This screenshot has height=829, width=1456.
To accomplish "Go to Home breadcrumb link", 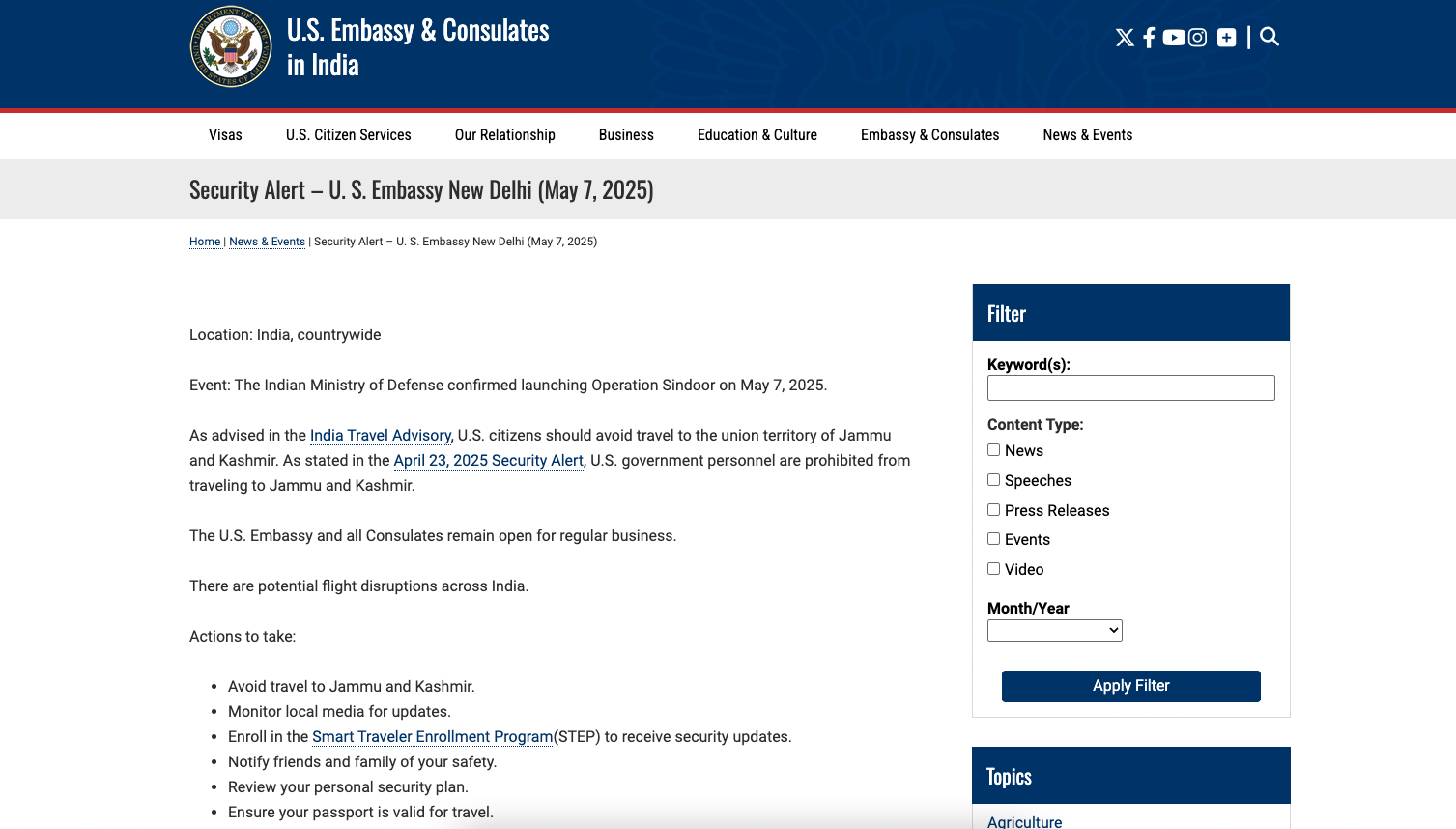I will point(205,242).
